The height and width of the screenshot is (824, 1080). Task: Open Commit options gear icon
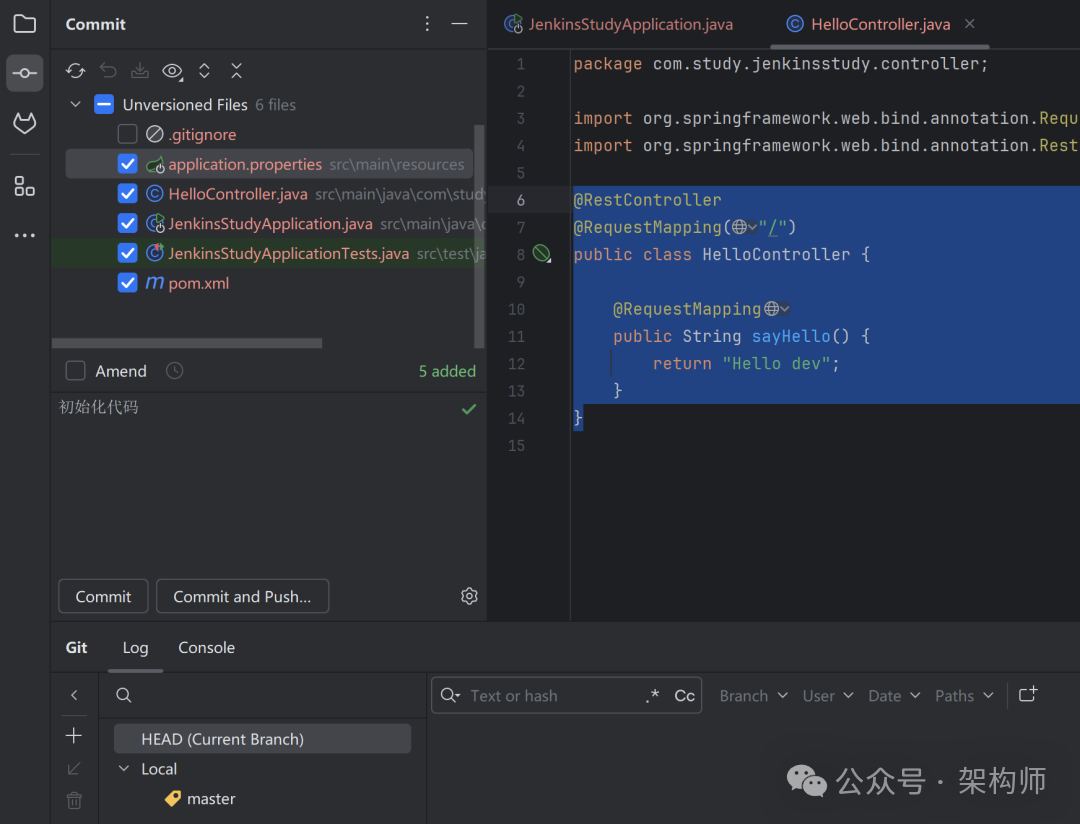point(469,596)
